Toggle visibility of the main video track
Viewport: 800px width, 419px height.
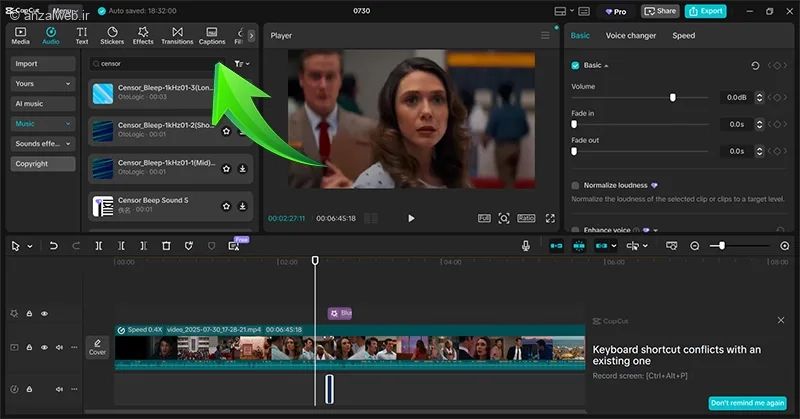pos(44,348)
